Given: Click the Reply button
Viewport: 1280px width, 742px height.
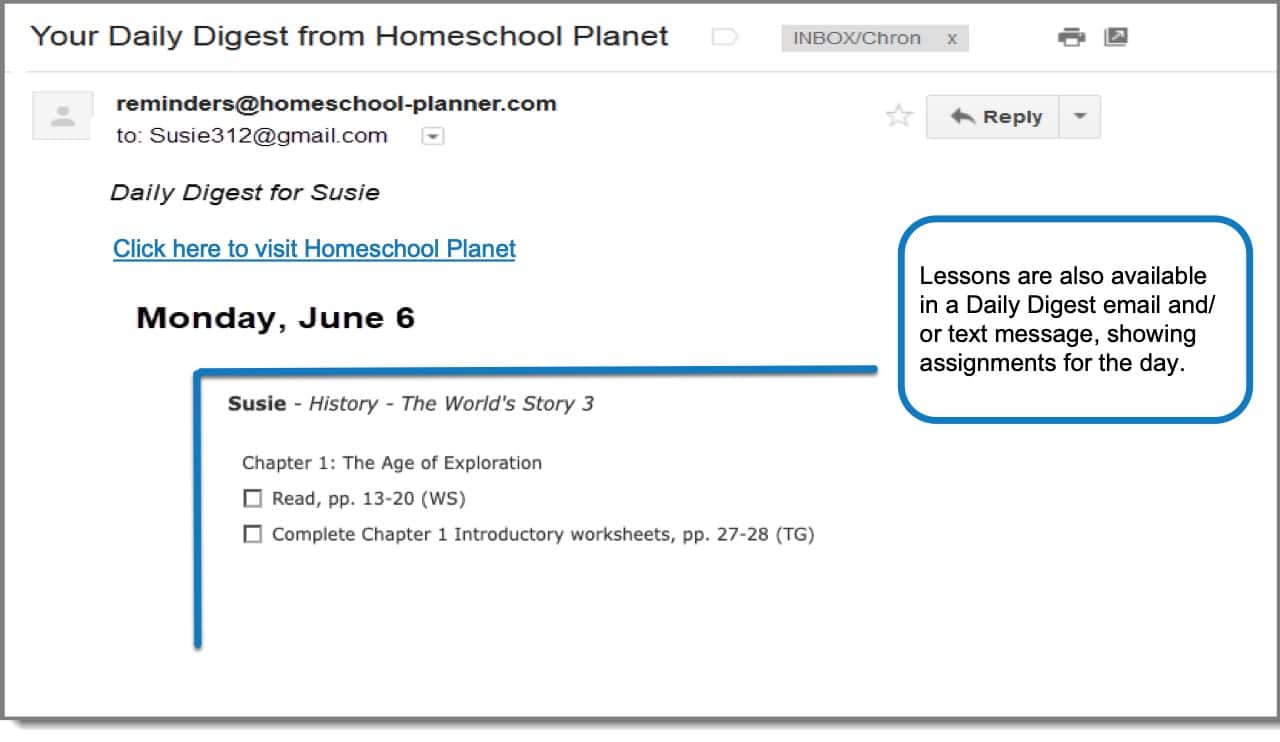Looking at the screenshot, I should (992, 117).
